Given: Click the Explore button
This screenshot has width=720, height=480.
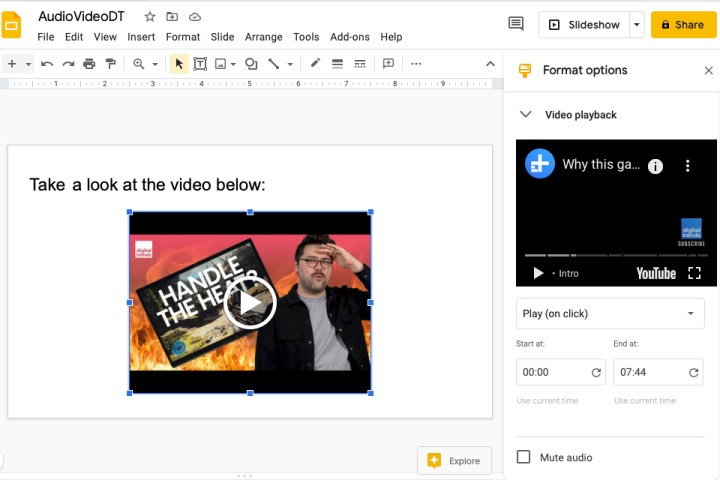Looking at the screenshot, I should [x=454, y=460].
